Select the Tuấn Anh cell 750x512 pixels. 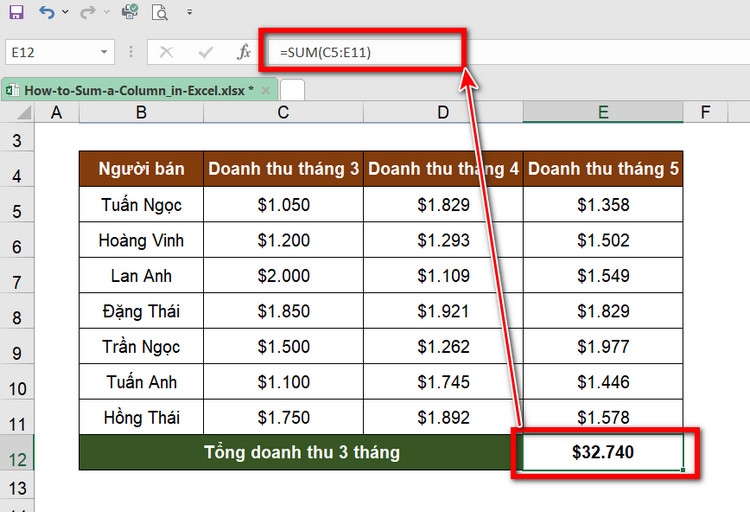coord(141,381)
